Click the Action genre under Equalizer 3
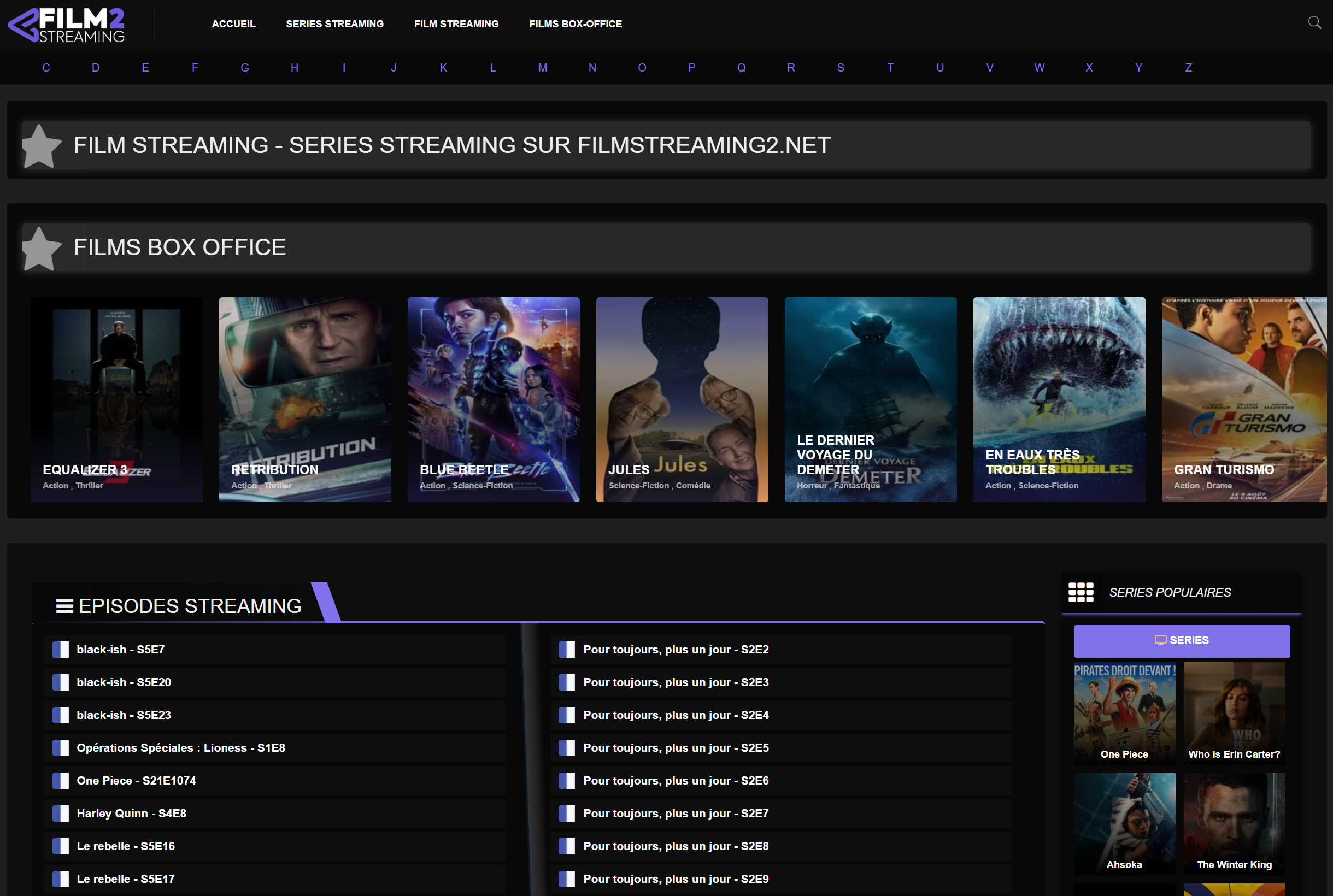The height and width of the screenshot is (896, 1333). (x=55, y=486)
